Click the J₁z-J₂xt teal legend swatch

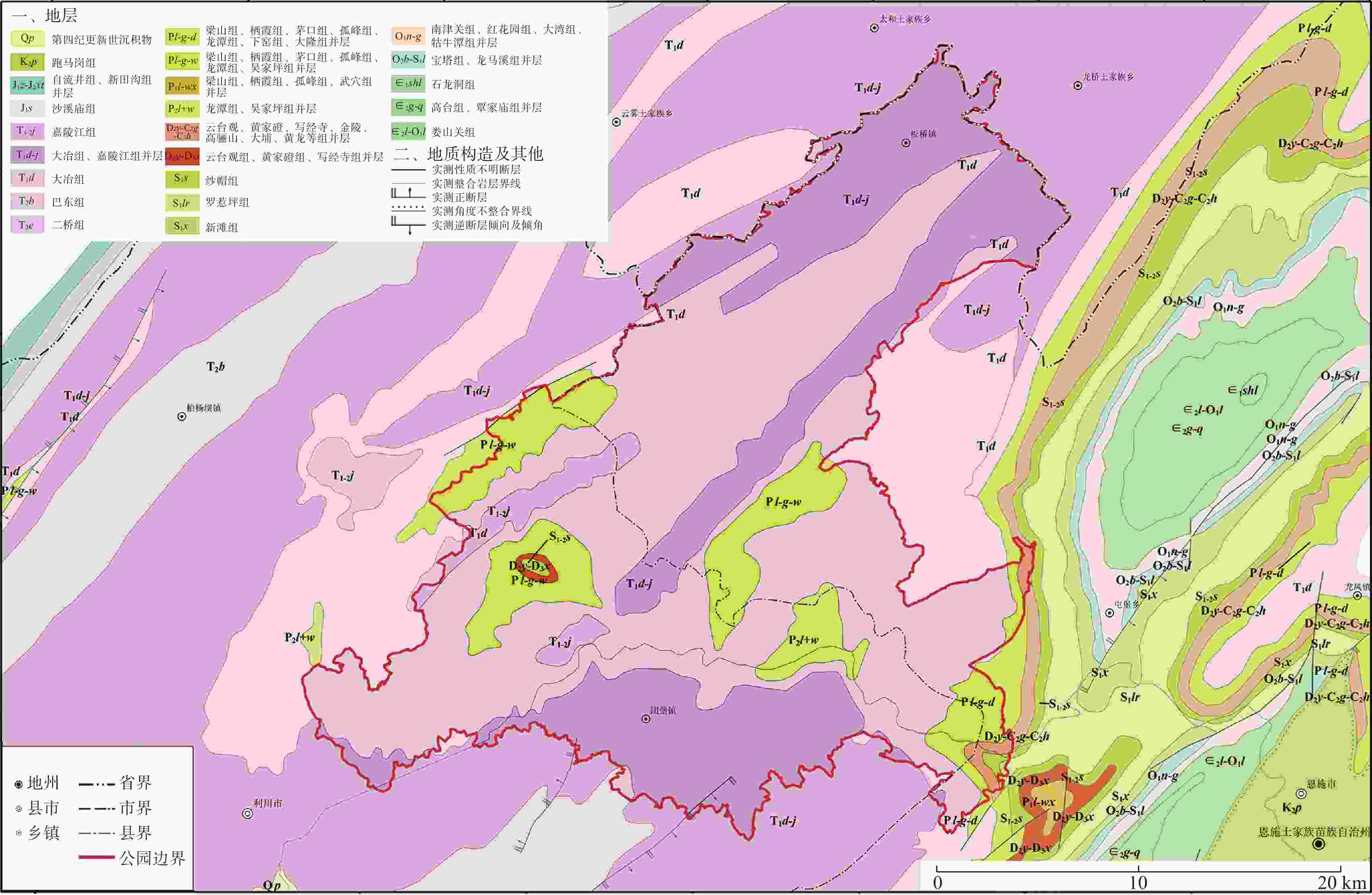(x=27, y=85)
